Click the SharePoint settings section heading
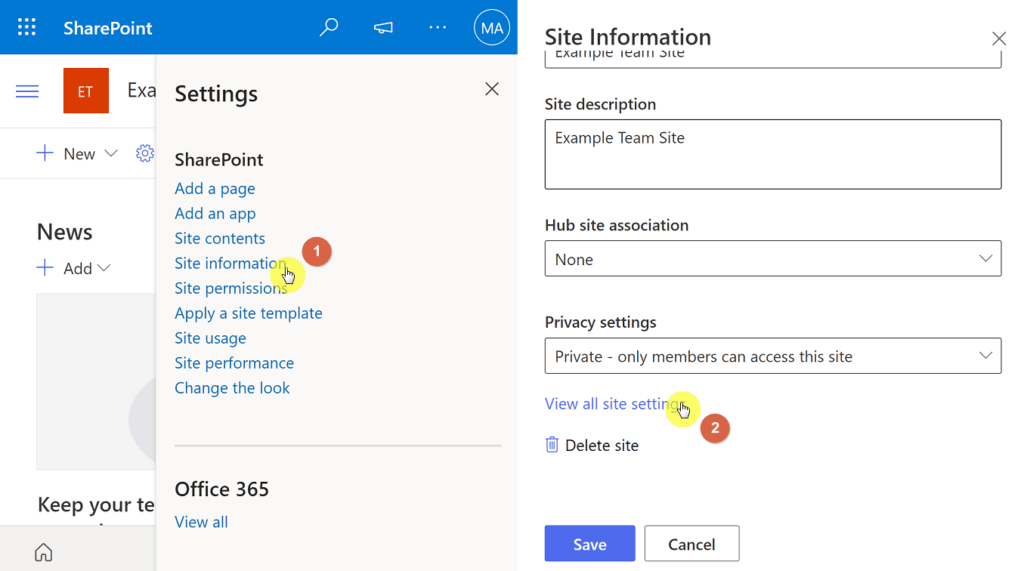The image size is (1024, 571). point(219,159)
